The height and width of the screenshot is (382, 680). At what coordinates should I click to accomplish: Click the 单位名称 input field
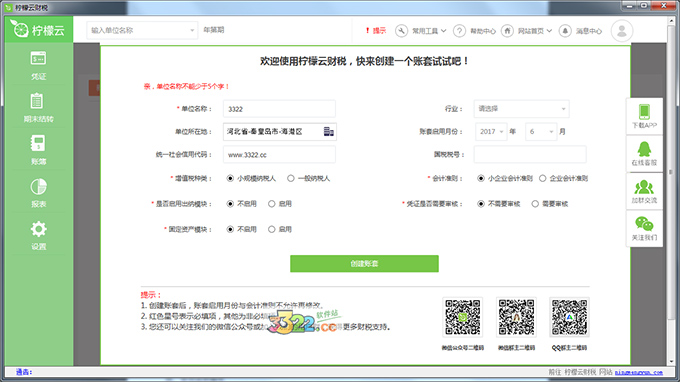coord(279,109)
